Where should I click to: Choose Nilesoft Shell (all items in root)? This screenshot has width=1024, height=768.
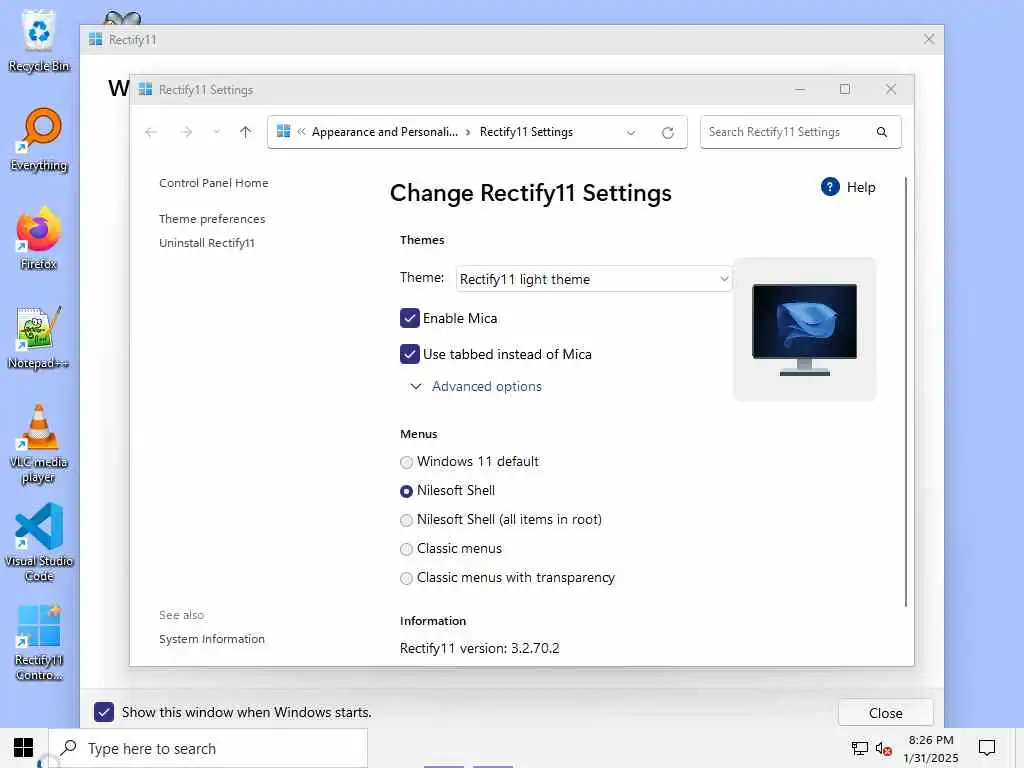(x=406, y=520)
